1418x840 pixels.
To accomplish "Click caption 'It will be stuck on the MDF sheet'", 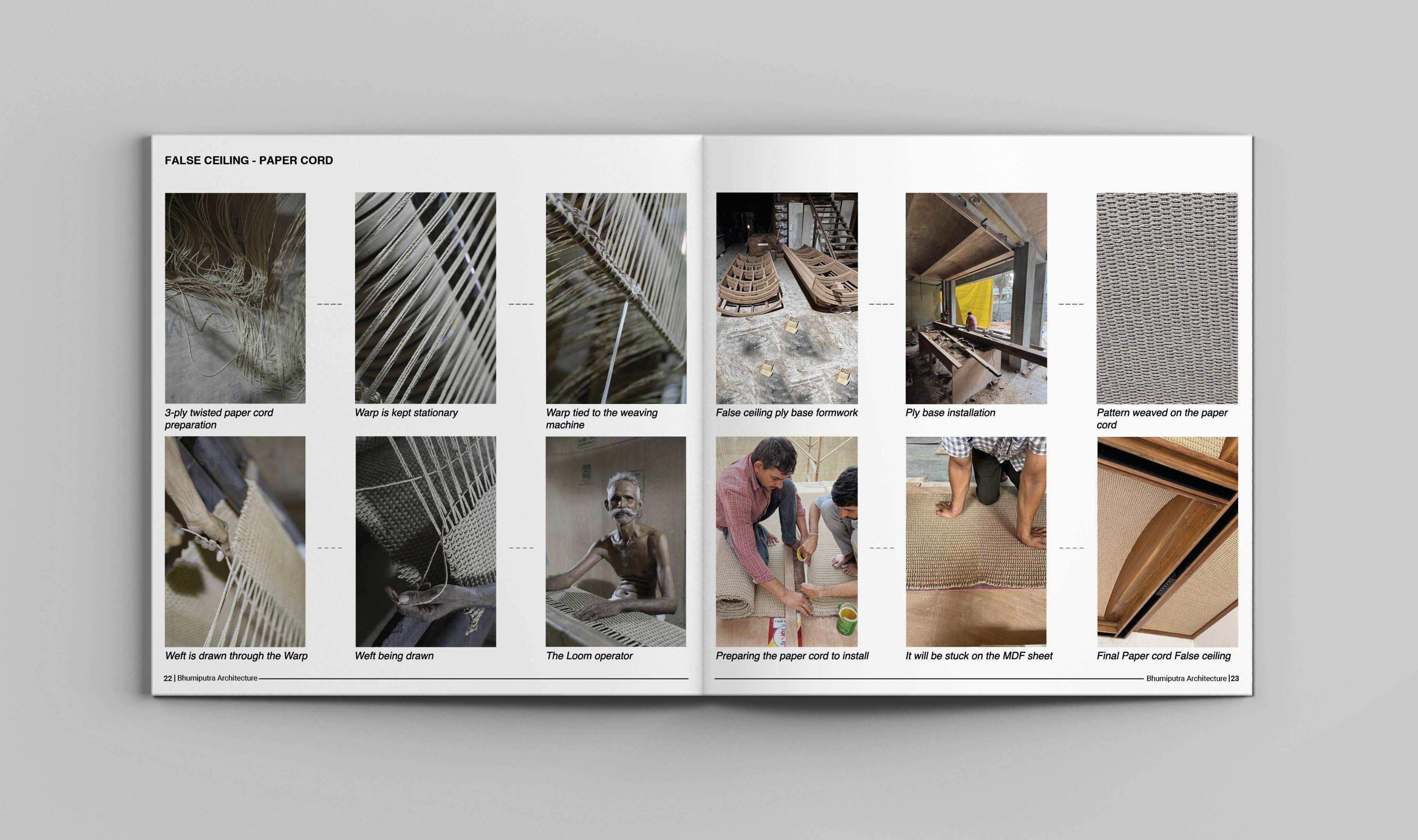I will tap(978, 655).
